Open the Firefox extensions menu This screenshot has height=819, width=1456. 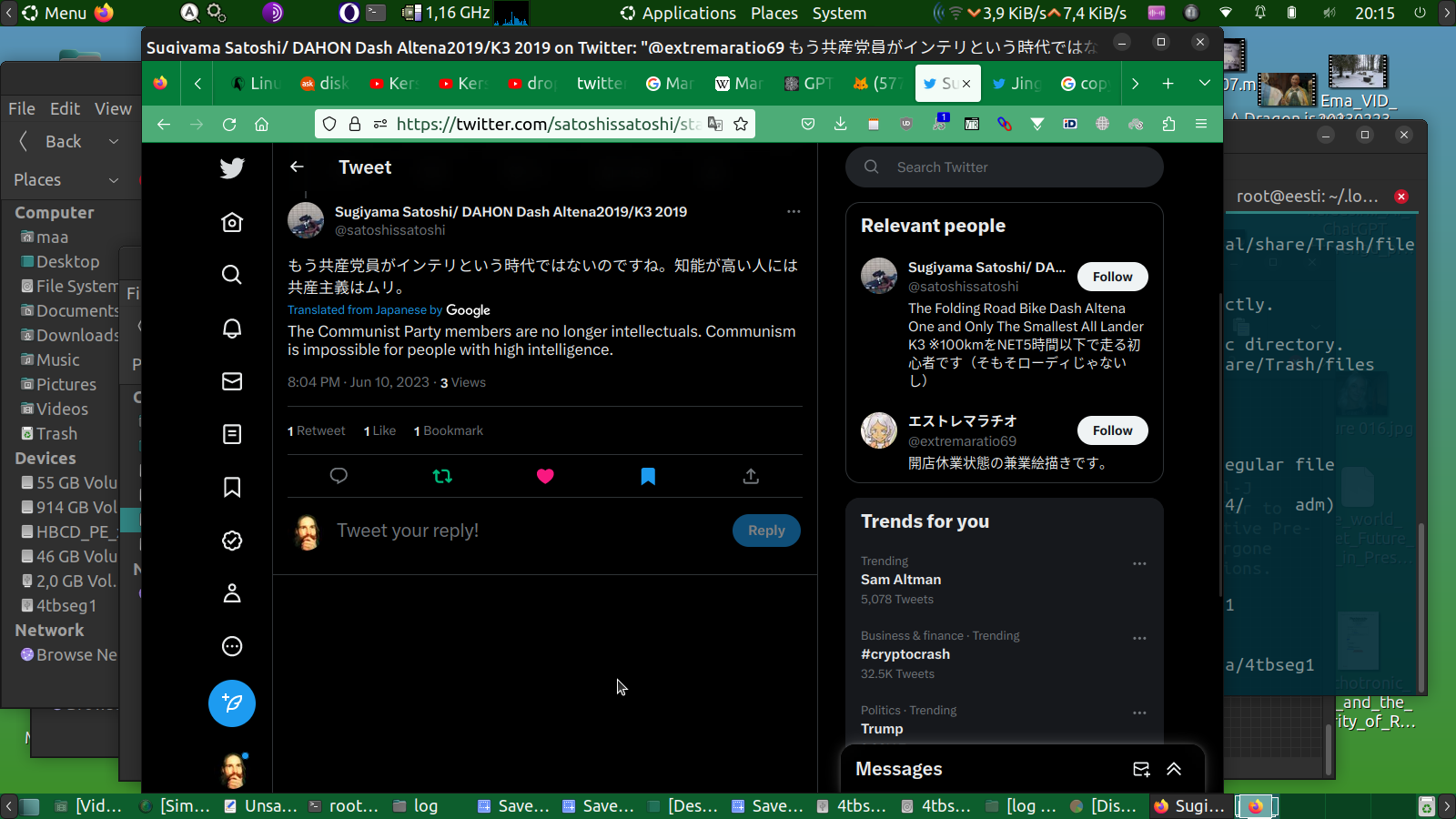[x=1168, y=124]
